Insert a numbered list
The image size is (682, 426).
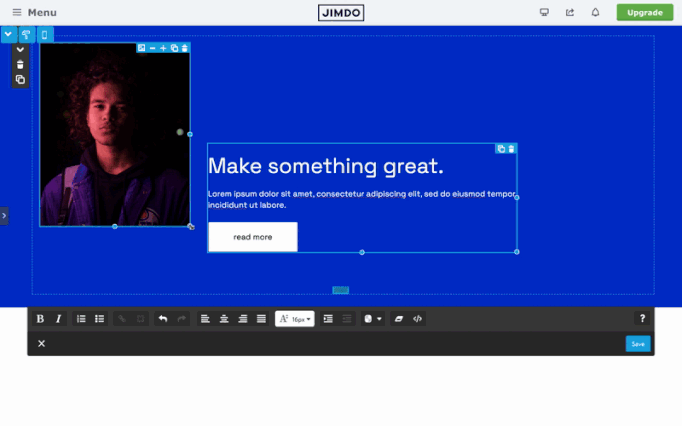point(81,319)
